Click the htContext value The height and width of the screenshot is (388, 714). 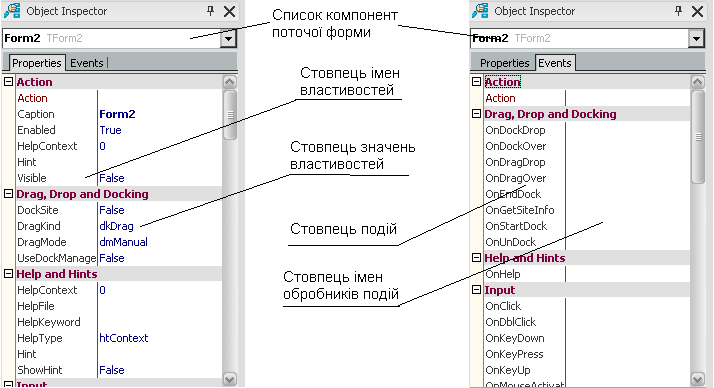click(x=124, y=338)
